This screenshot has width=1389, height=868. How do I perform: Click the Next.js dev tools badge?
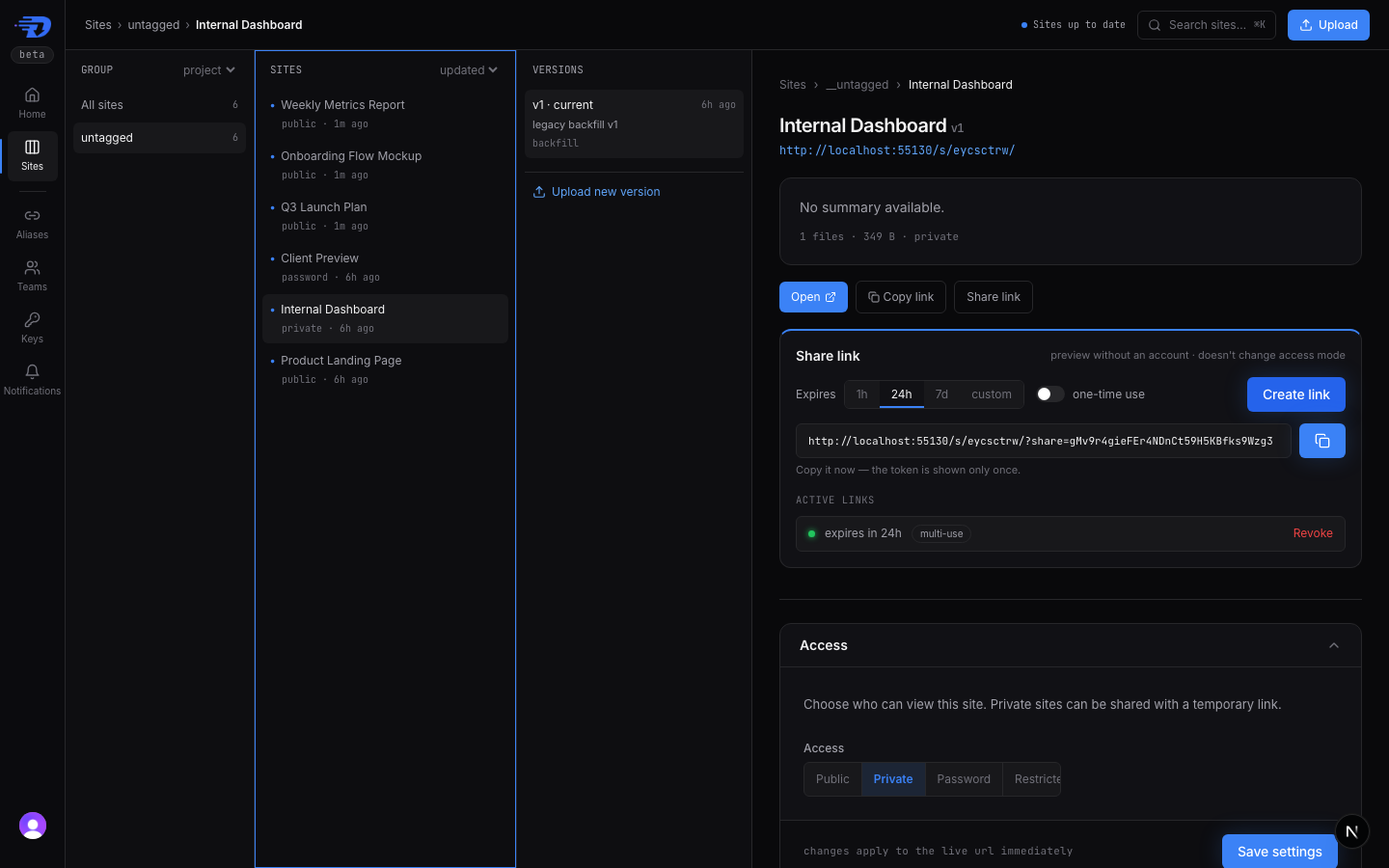(1352, 831)
